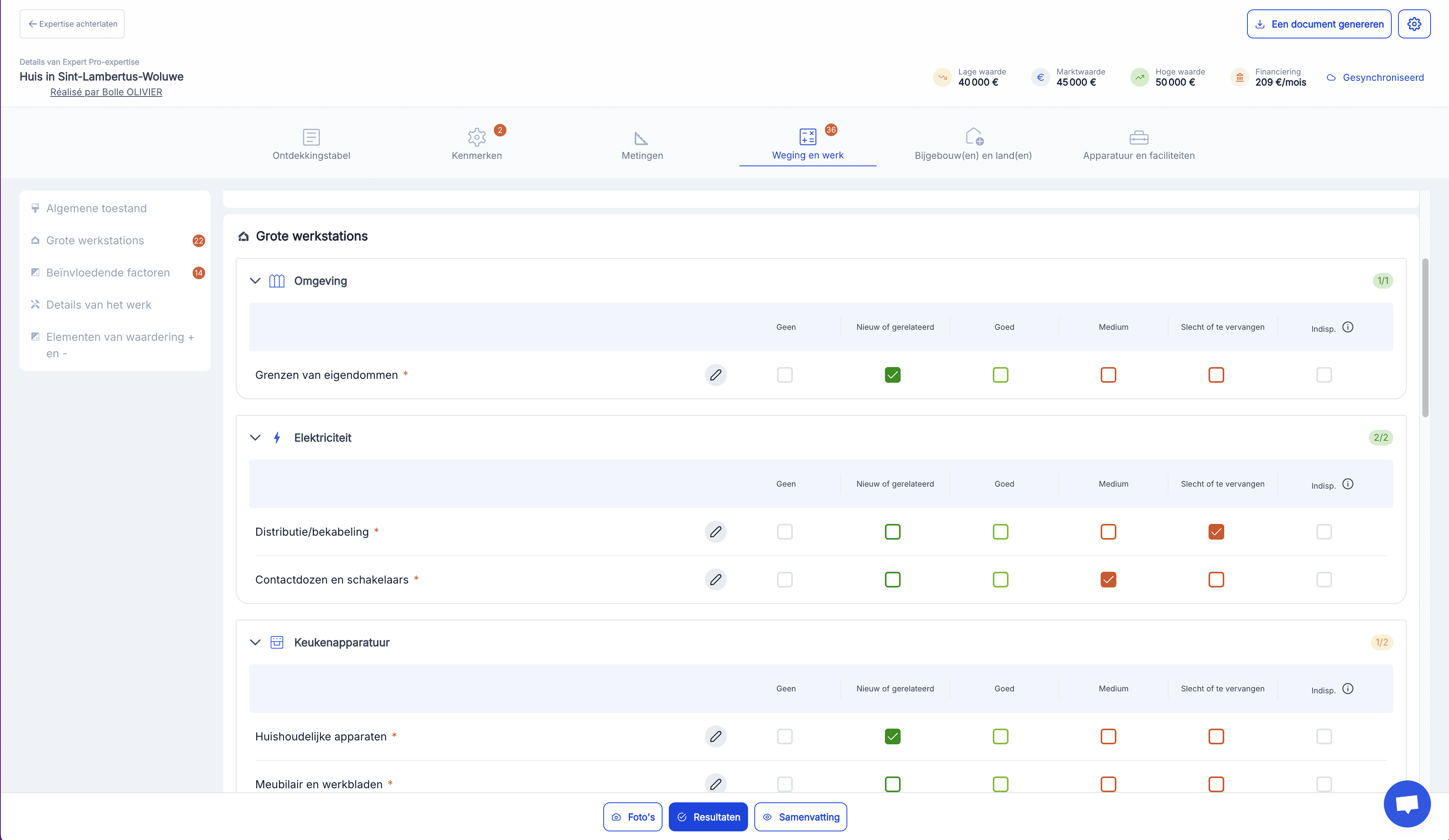Click the Indisp. info icon in Elektriciteit
This screenshot has height=840, width=1449.
coord(1348,484)
